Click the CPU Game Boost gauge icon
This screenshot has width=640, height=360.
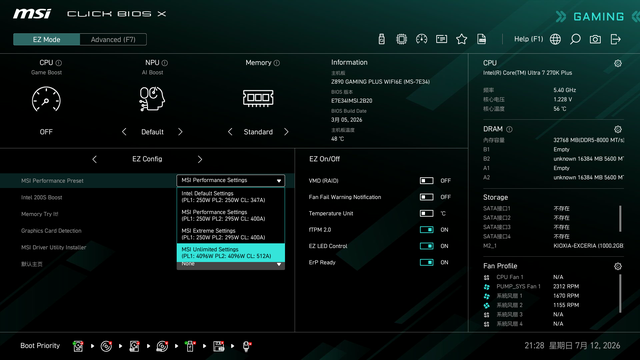tap(46, 99)
